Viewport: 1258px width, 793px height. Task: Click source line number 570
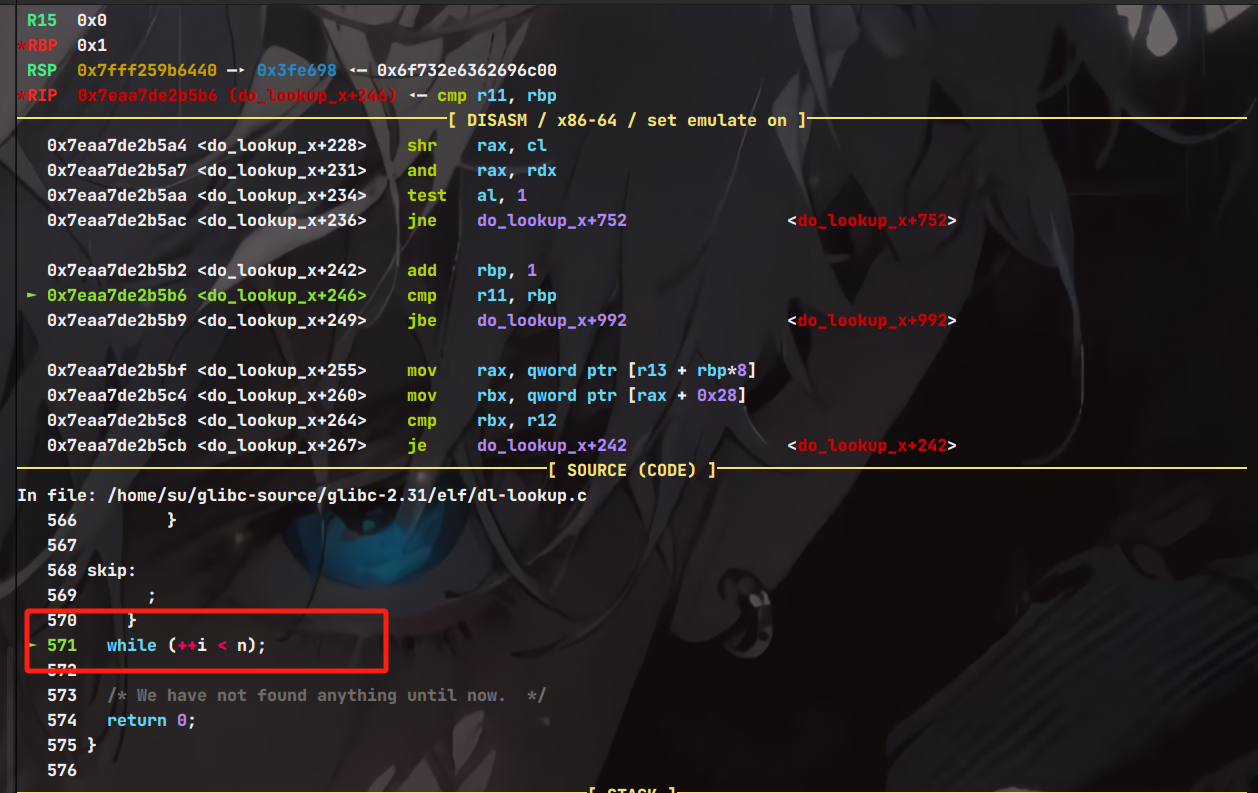pos(62,620)
